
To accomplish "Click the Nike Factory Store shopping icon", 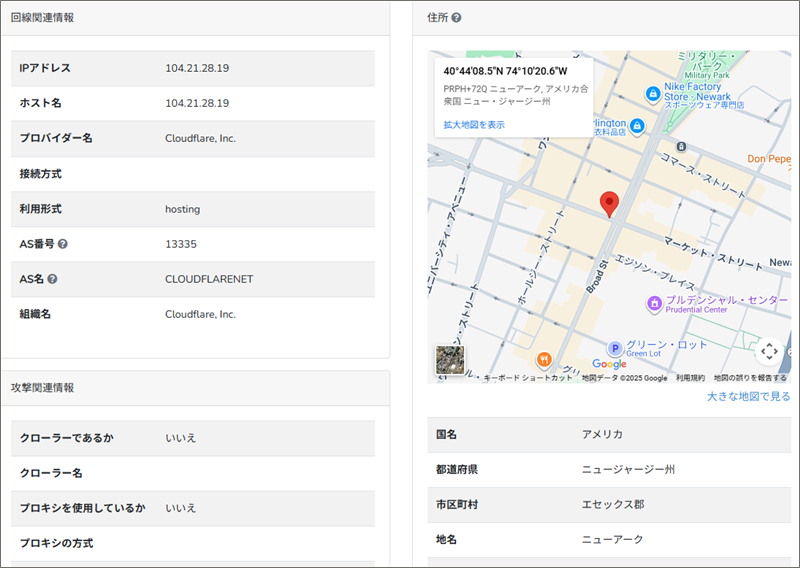I will point(652,92).
